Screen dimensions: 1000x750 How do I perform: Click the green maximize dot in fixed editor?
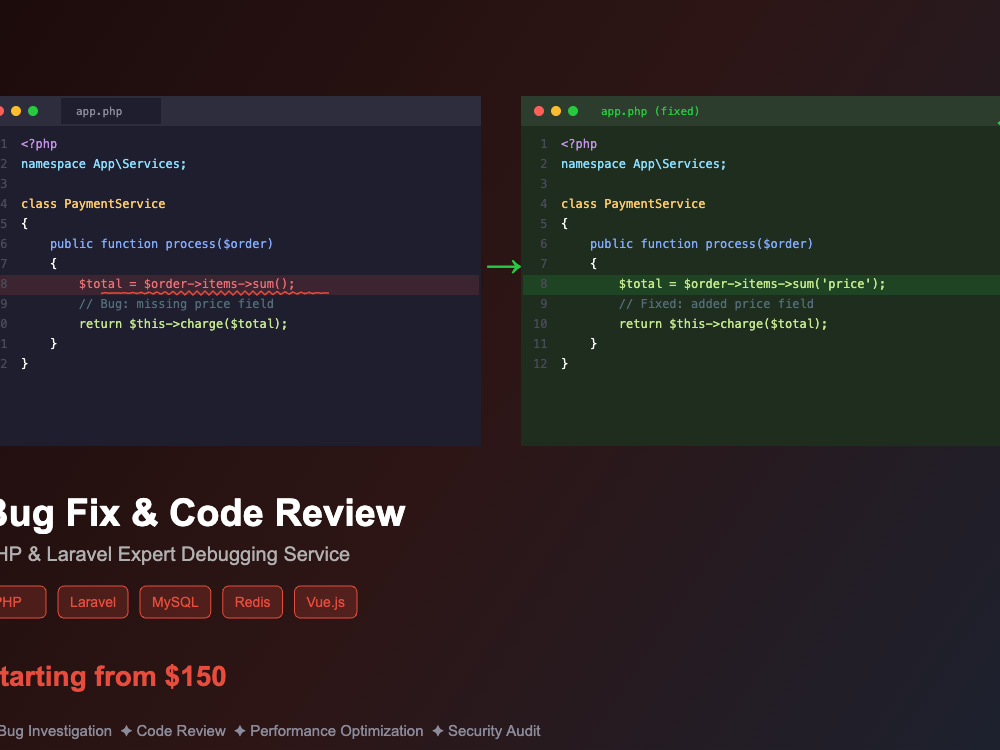[x=573, y=111]
